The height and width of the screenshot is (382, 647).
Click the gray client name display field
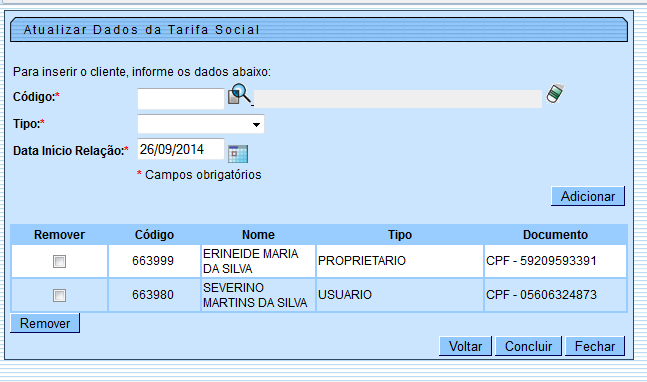tap(398, 99)
